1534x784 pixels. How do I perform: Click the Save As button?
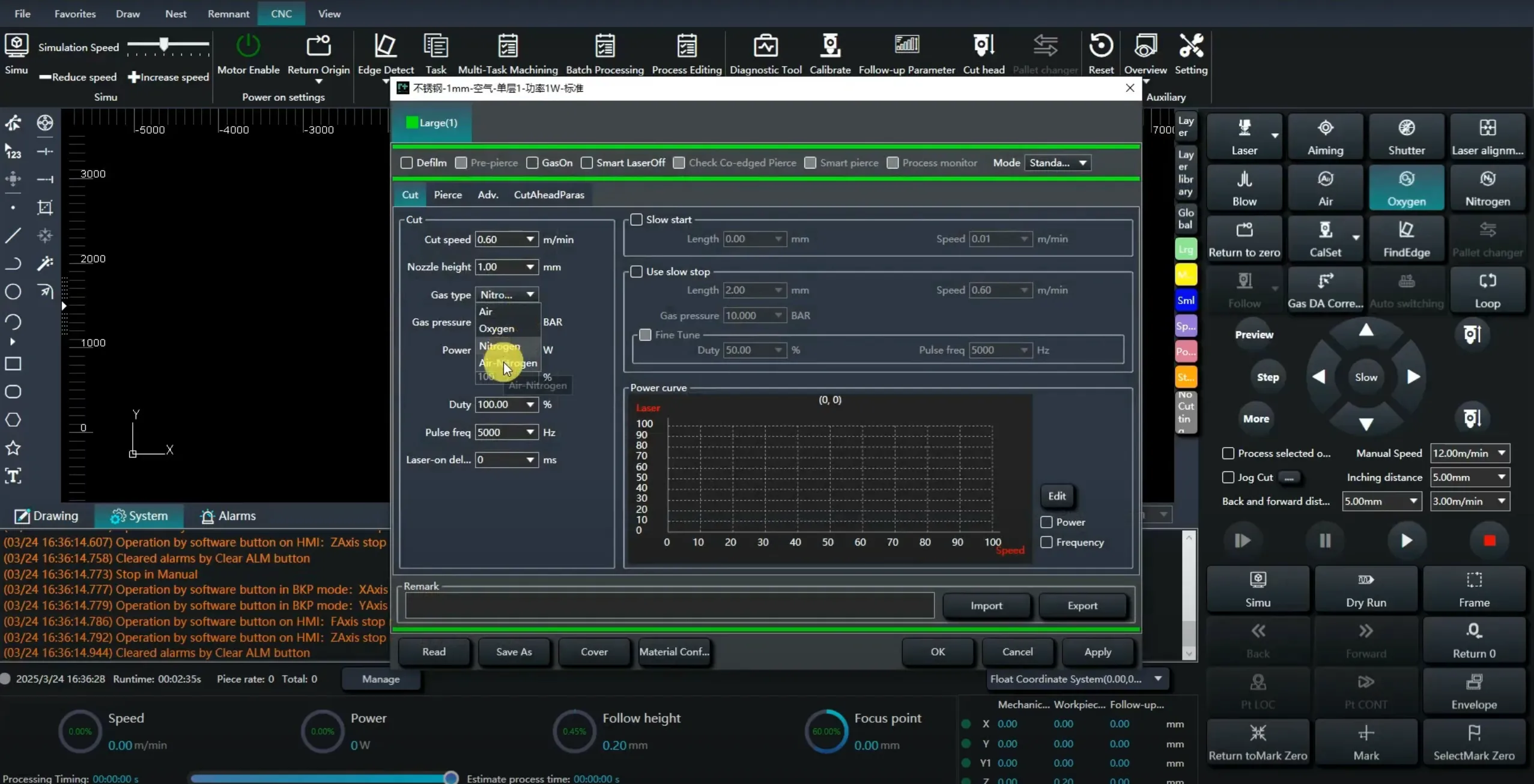[x=514, y=651]
